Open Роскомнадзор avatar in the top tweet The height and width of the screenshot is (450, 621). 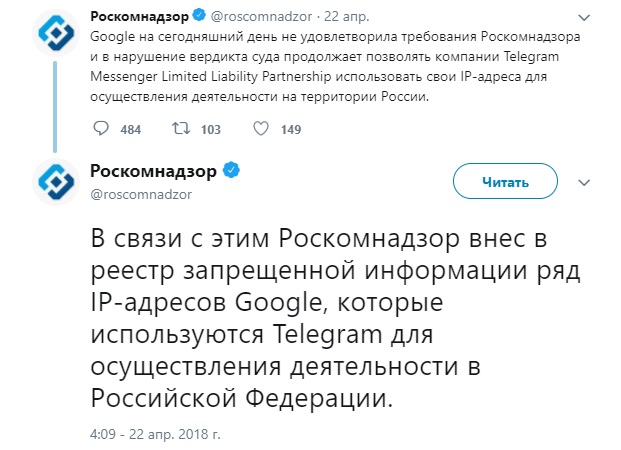pyautogui.click(x=56, y=32)
